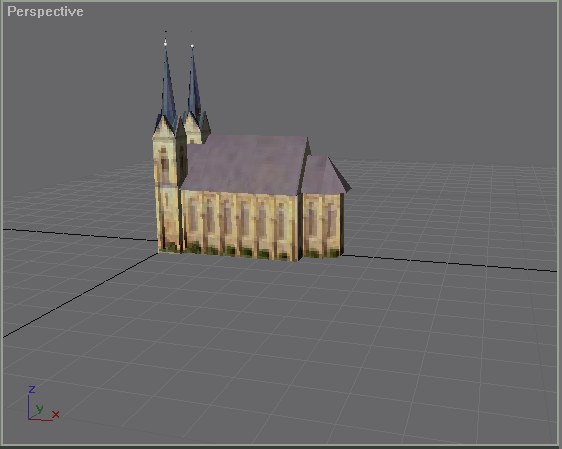
Task: Click the XYZ axis tripod indicator
Action: point(43,403)
